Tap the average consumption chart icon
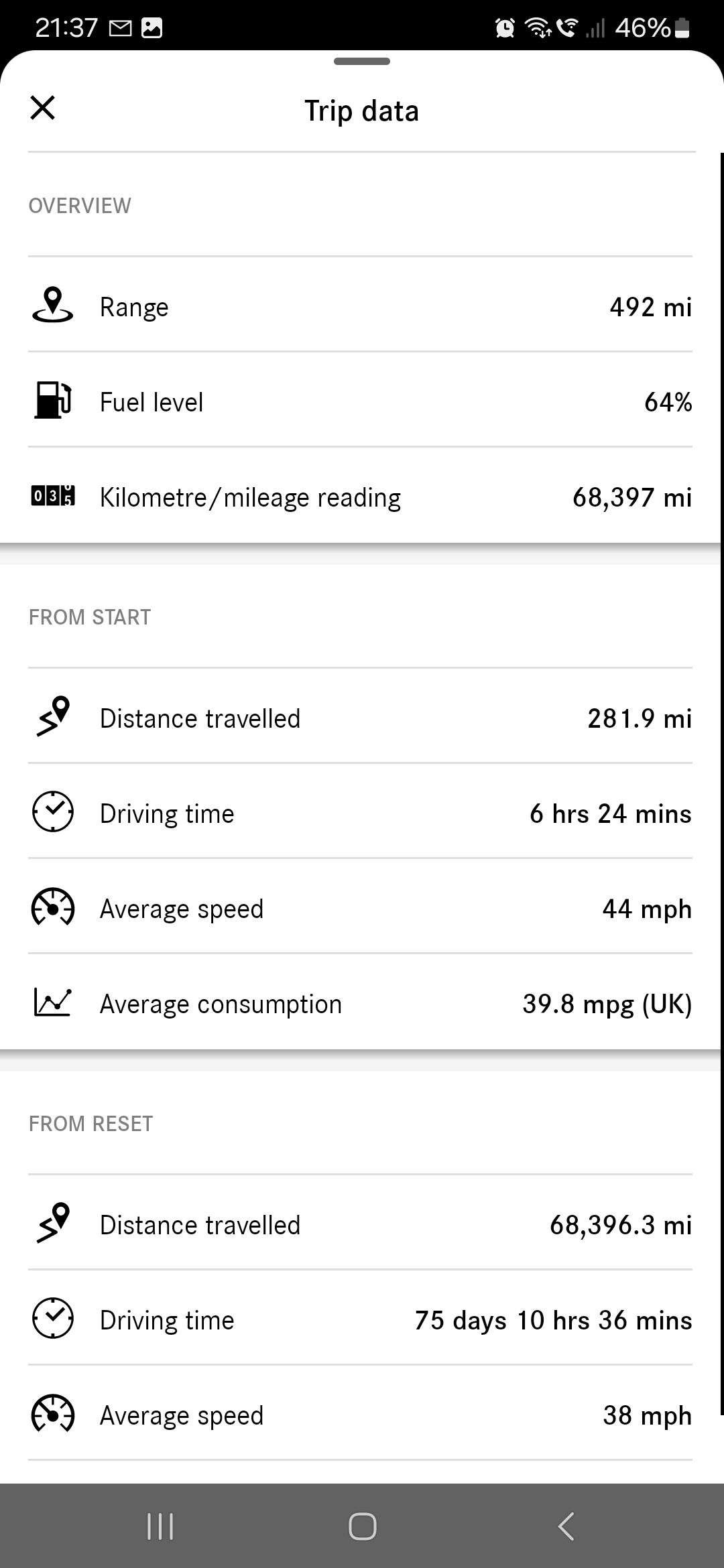The image size is (724, 1568). (52, 1003)
